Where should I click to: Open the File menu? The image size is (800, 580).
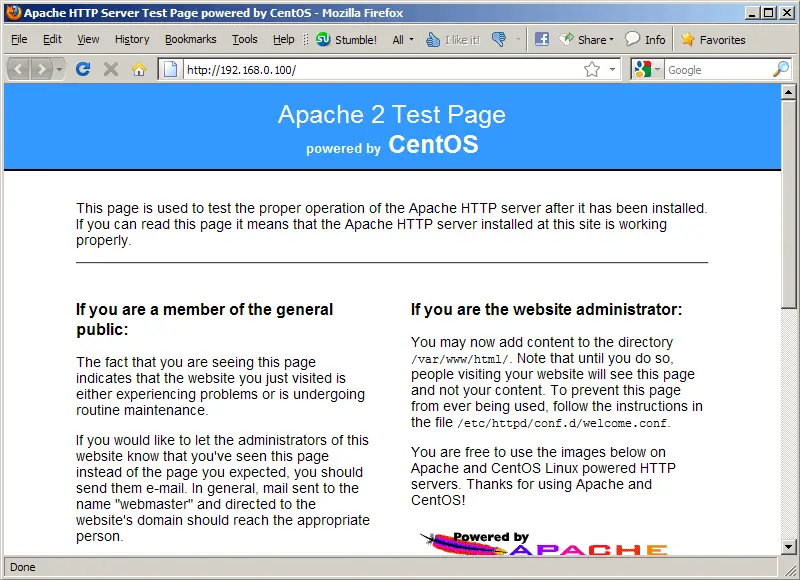click(x=19, y=39)
